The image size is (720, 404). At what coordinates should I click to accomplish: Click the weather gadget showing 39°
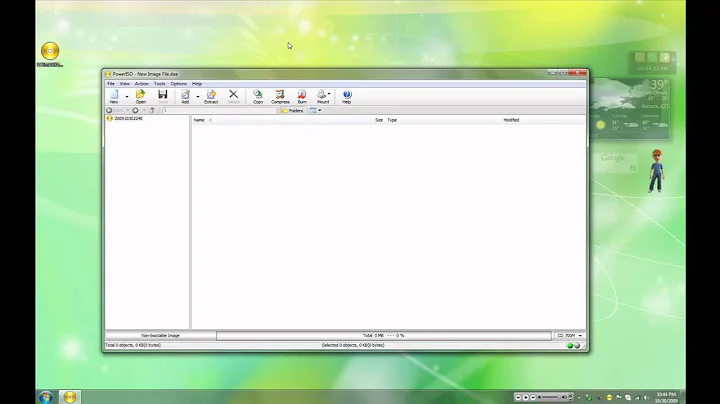(630, 108)
